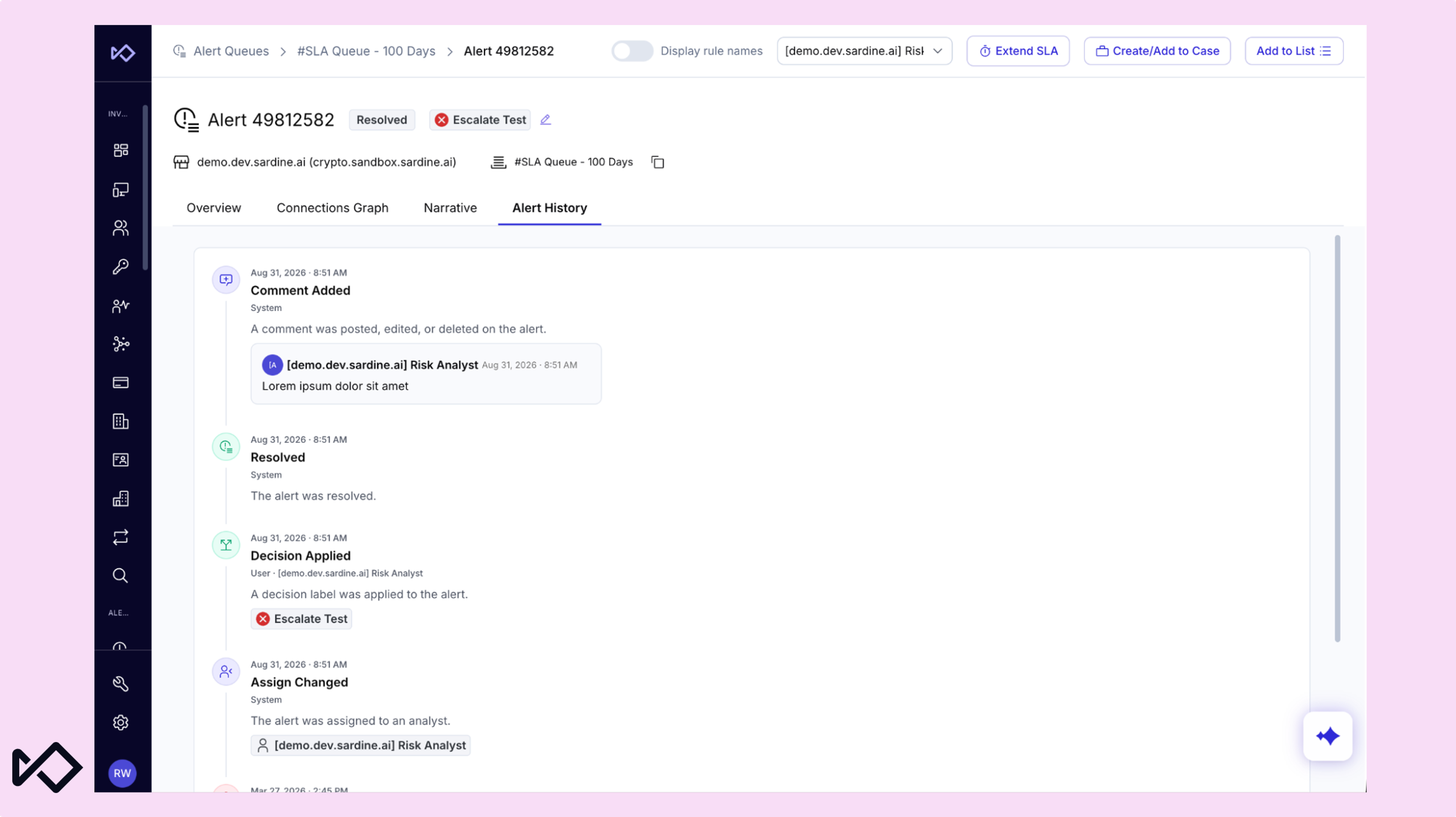This screenshot has width=1456, height=817.
Task: Click the Resolved status badge
Action: 382,120
